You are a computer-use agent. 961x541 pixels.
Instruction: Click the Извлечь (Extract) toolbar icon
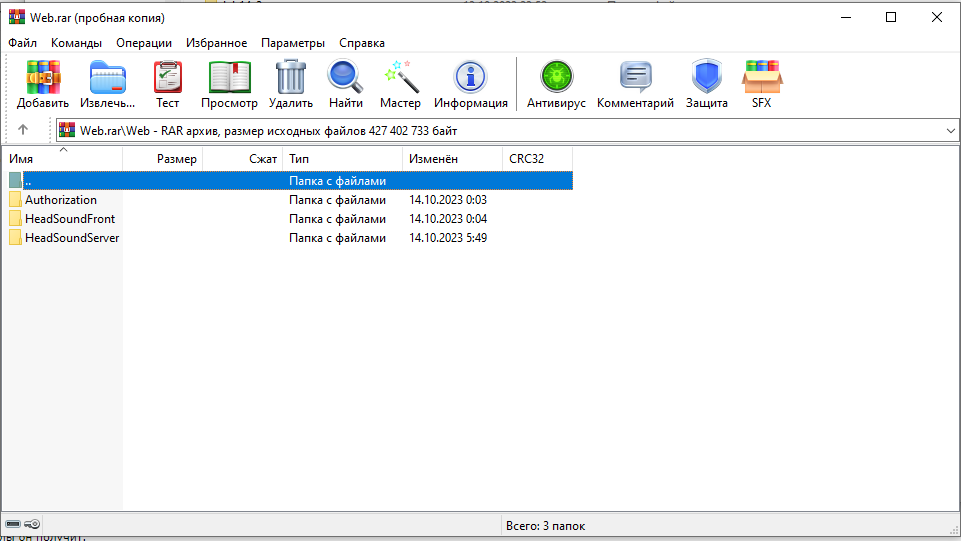(x=107, y=84)
